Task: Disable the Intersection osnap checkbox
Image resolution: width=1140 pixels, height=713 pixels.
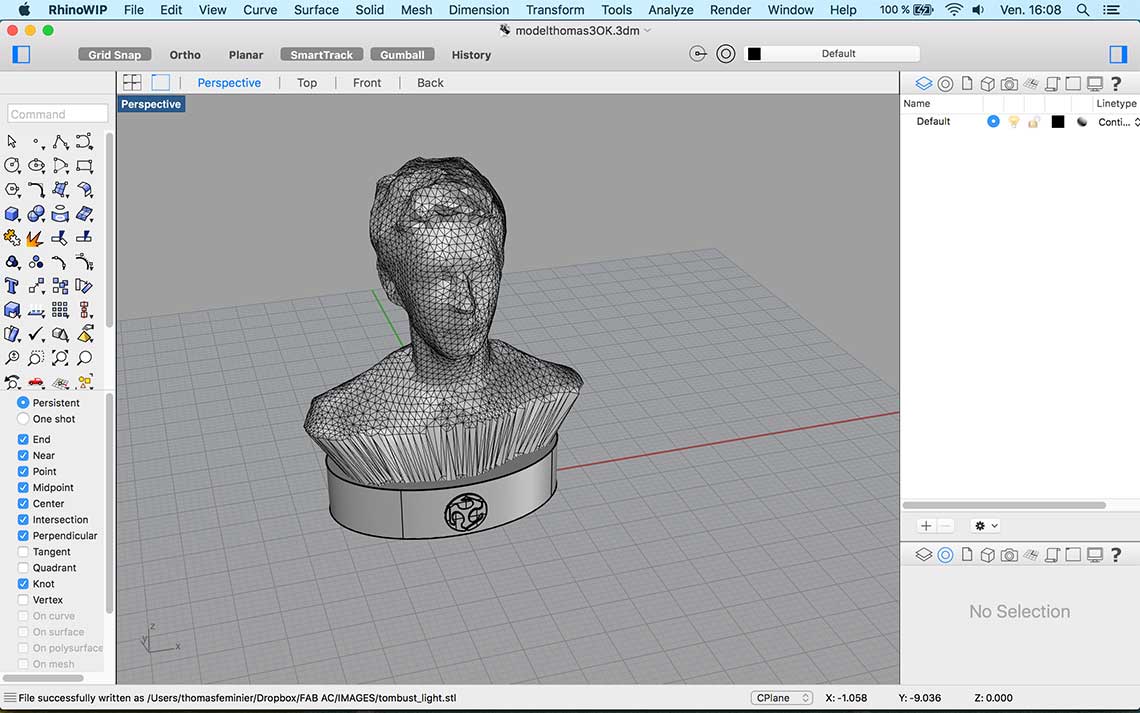Action: click(x=23, y=520)
